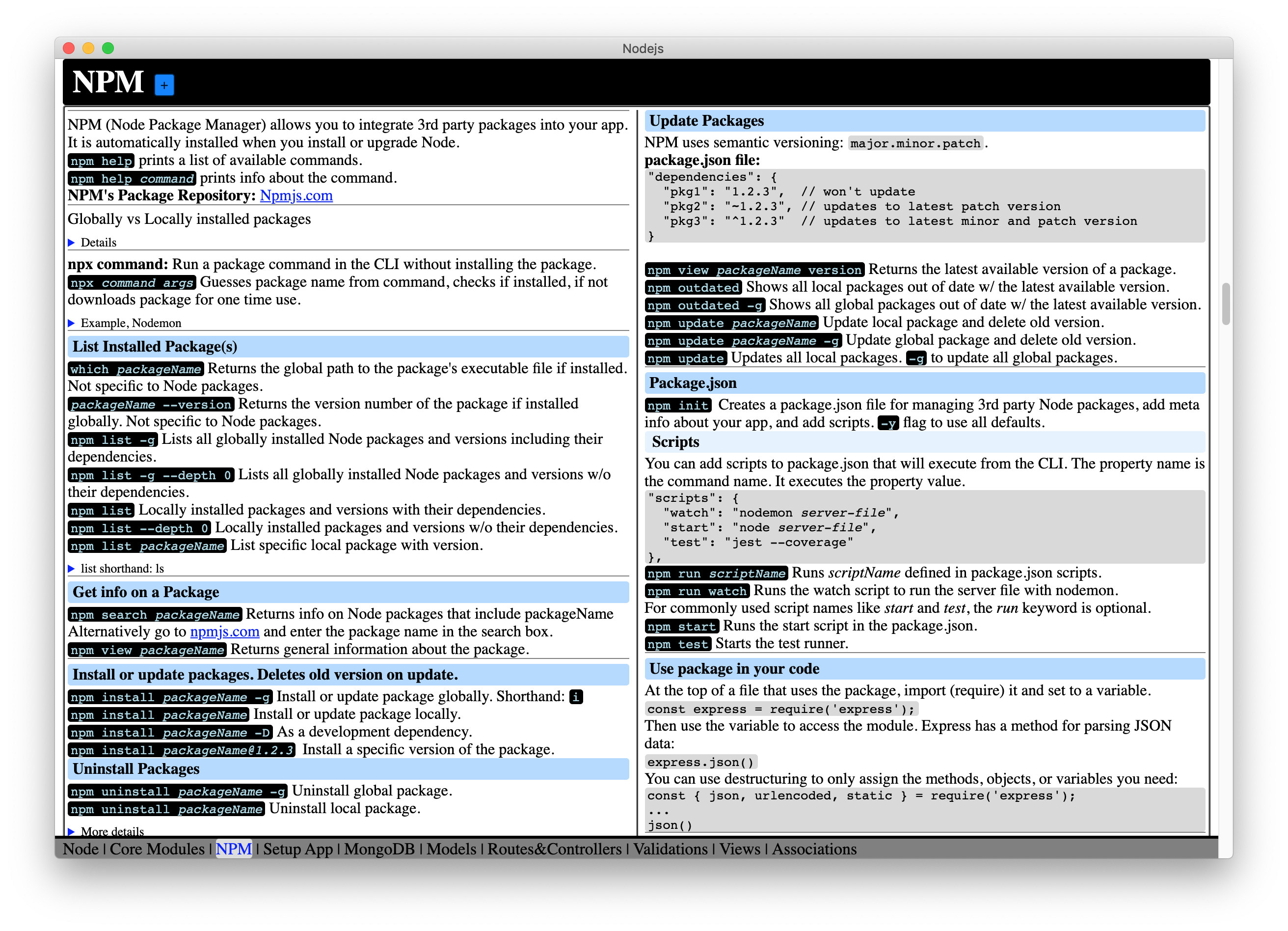Click the 'npm list -g --depth 0' snippet
This screenshot has width=1288, height=931.
pos(151,475)
